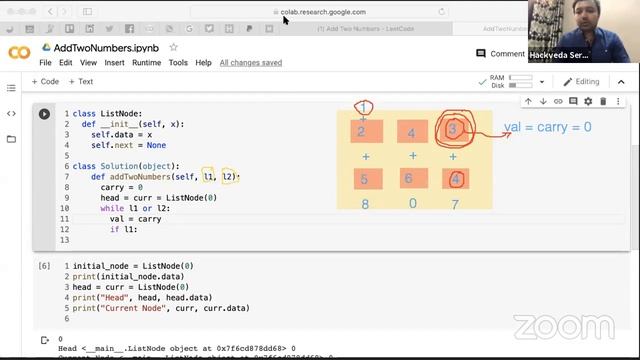Open cell settings gear

(588, 101)
